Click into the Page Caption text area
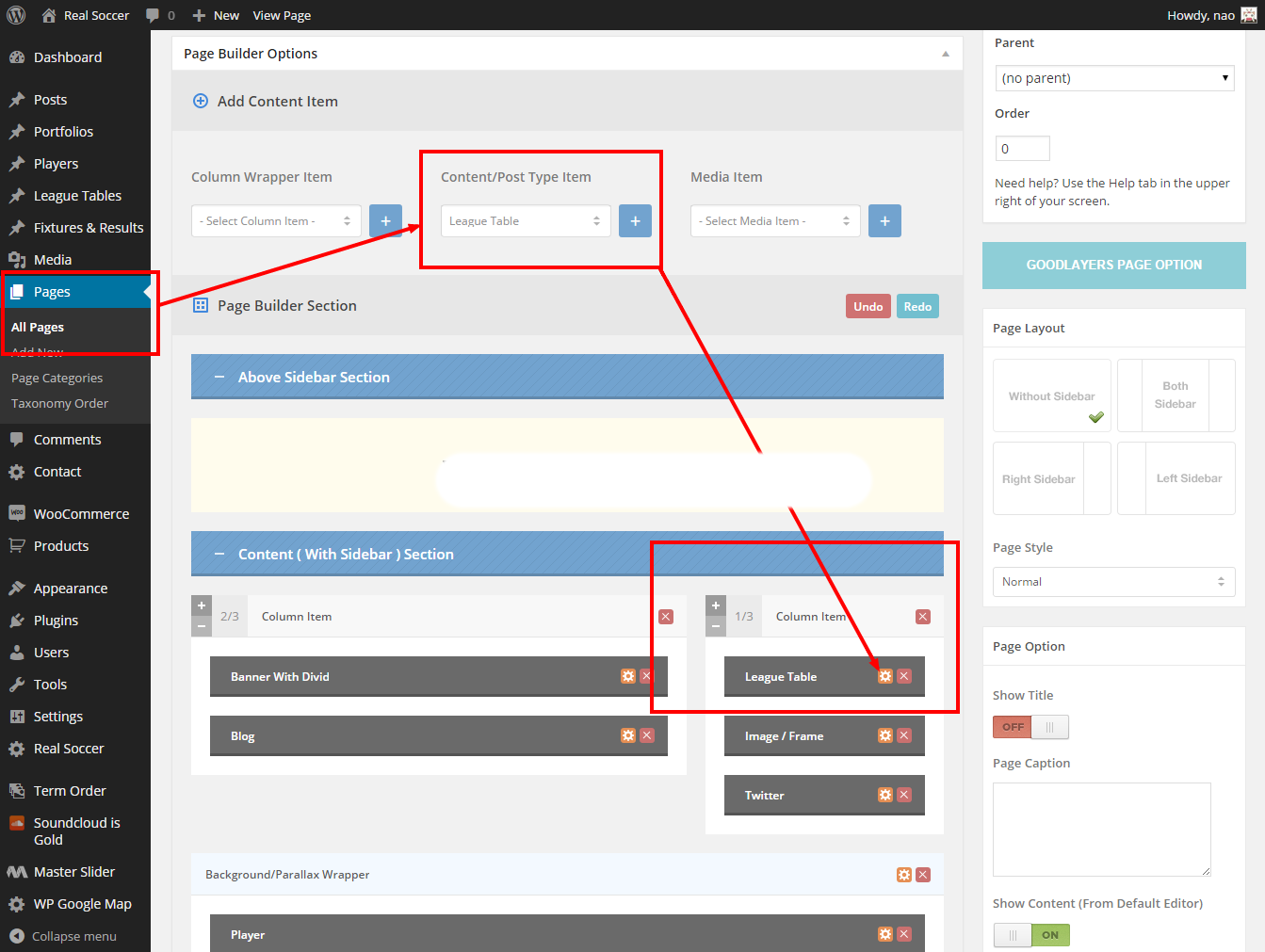The height and width of the screenshot is (952, 1265). pyautogui.click(x=1101, y=829)
